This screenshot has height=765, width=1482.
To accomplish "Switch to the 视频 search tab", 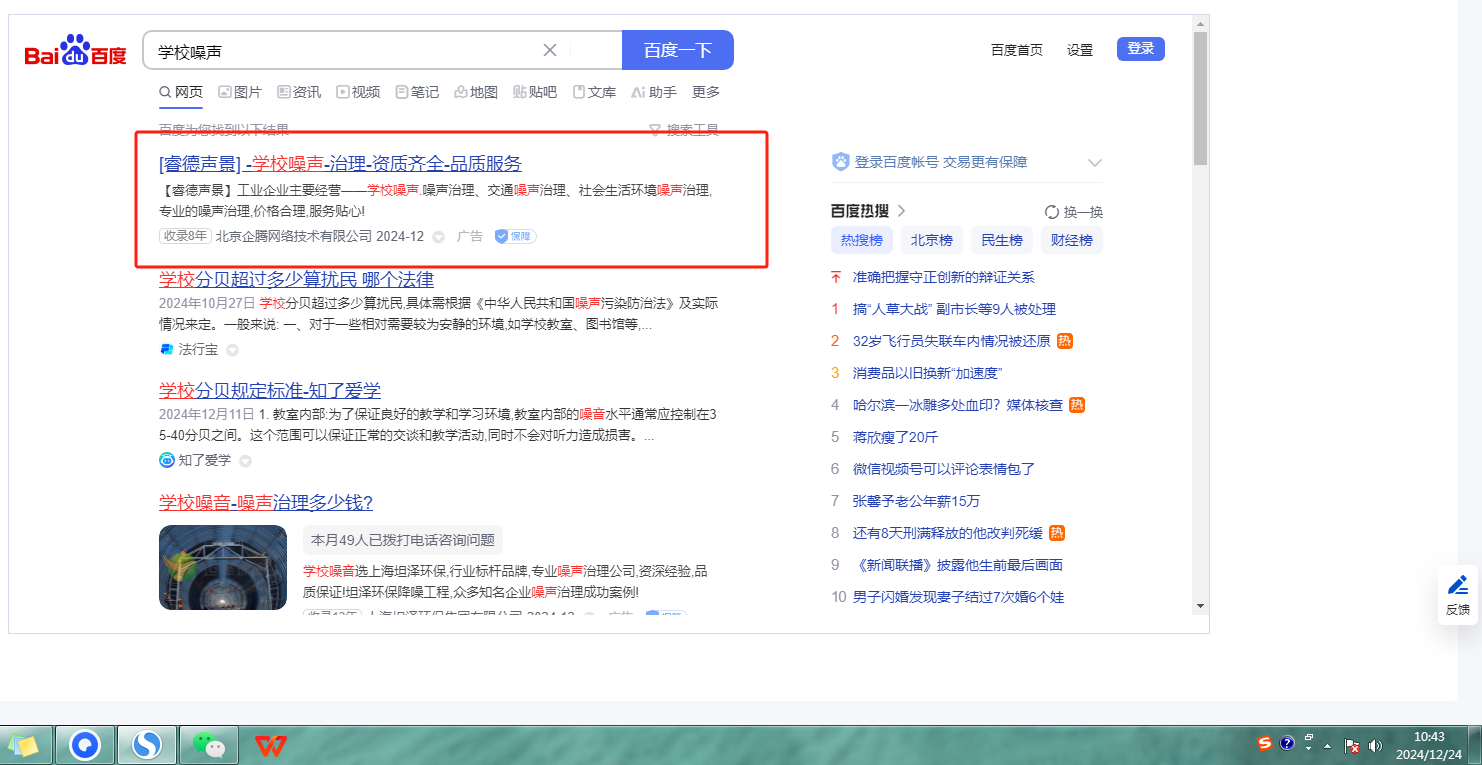I will click(x=358, y=92).
